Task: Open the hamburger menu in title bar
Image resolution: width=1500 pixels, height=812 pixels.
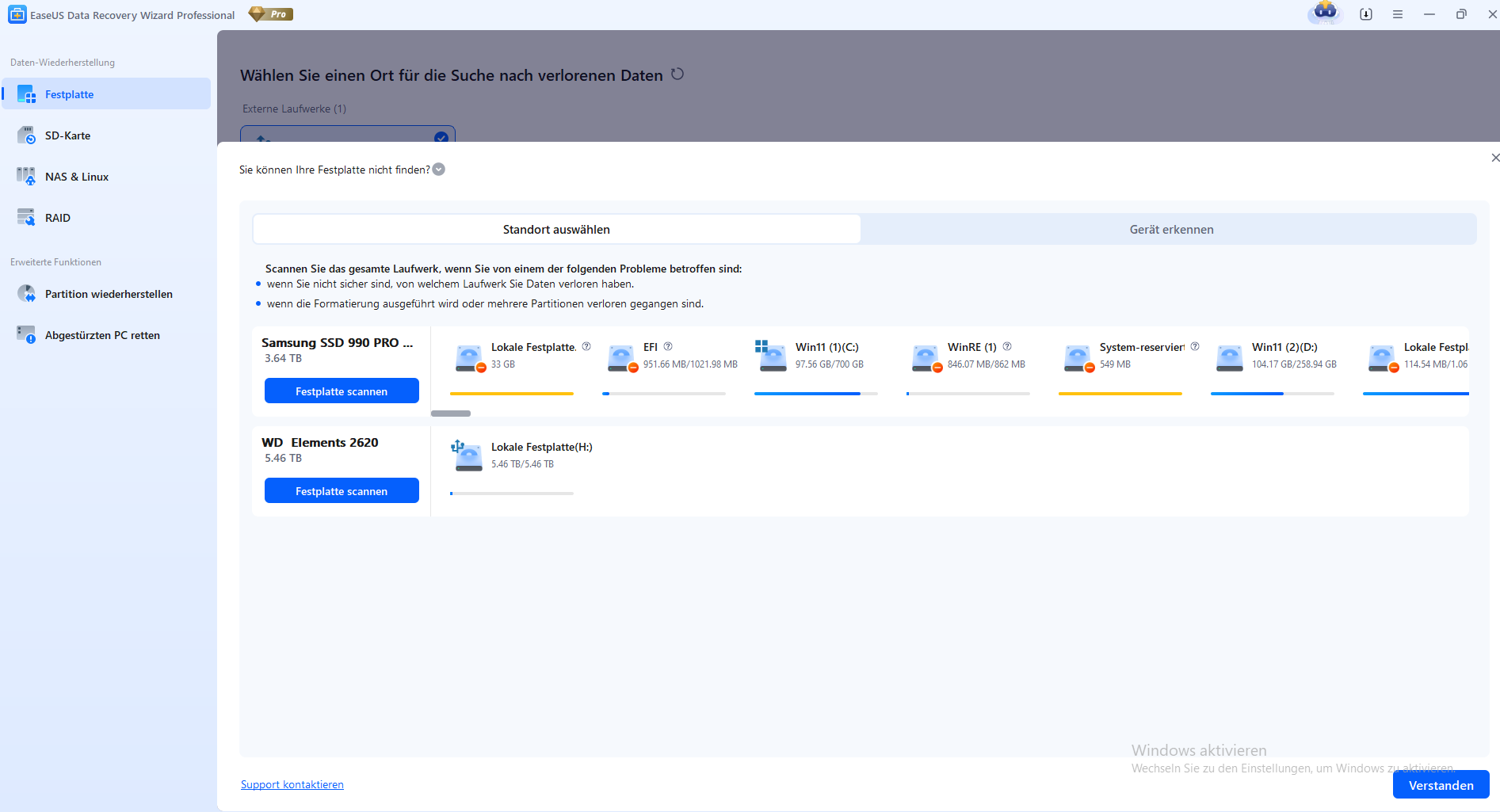Action: click(x=1398, y=14)
